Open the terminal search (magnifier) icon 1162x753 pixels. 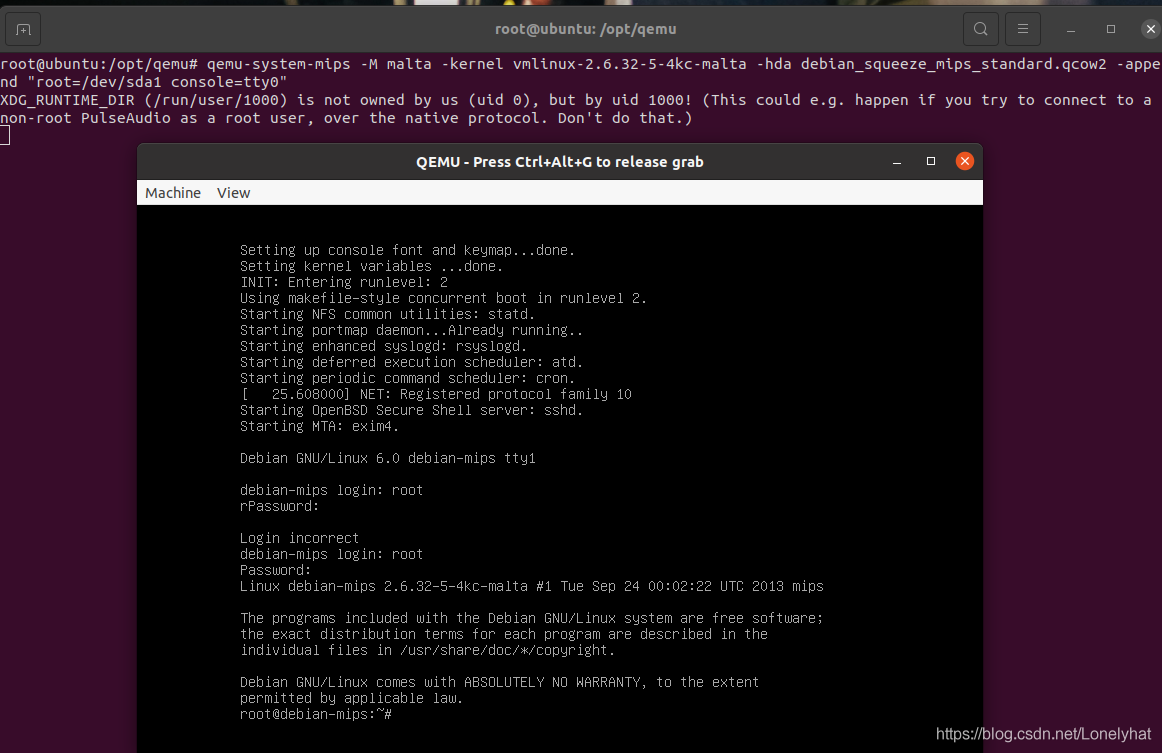click(980, 30)
